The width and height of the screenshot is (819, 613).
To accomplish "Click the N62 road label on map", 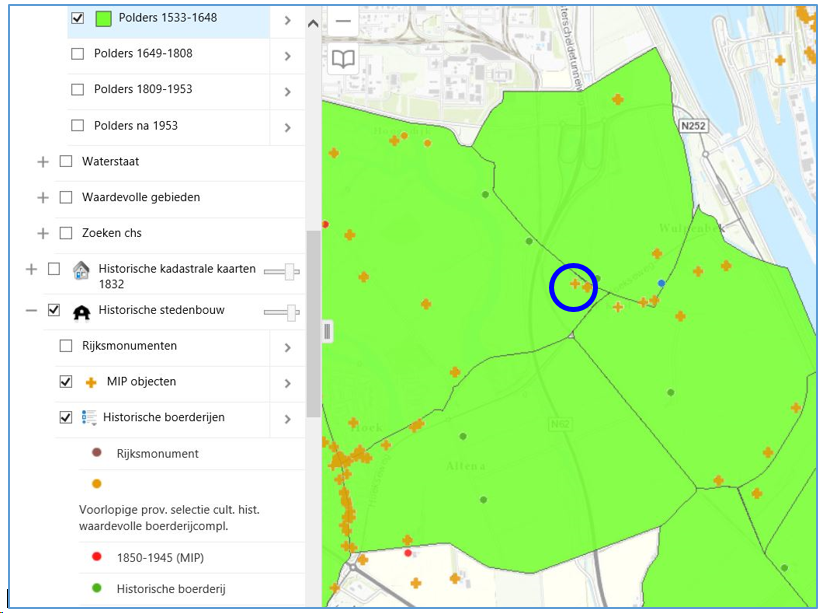I will pos(559,424).
